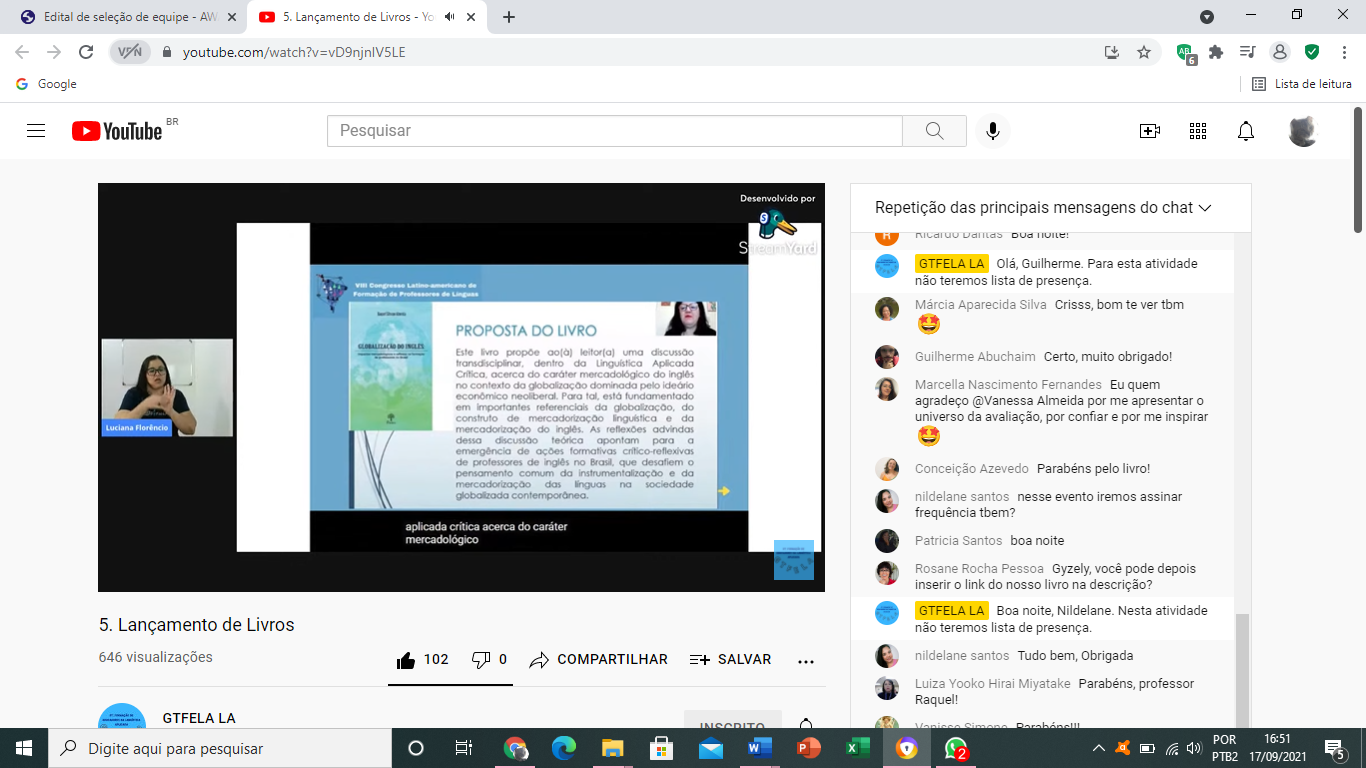Click the COMPARTILHAR share button
This screenshot has height=768, width=1366.
click(598, 660)
